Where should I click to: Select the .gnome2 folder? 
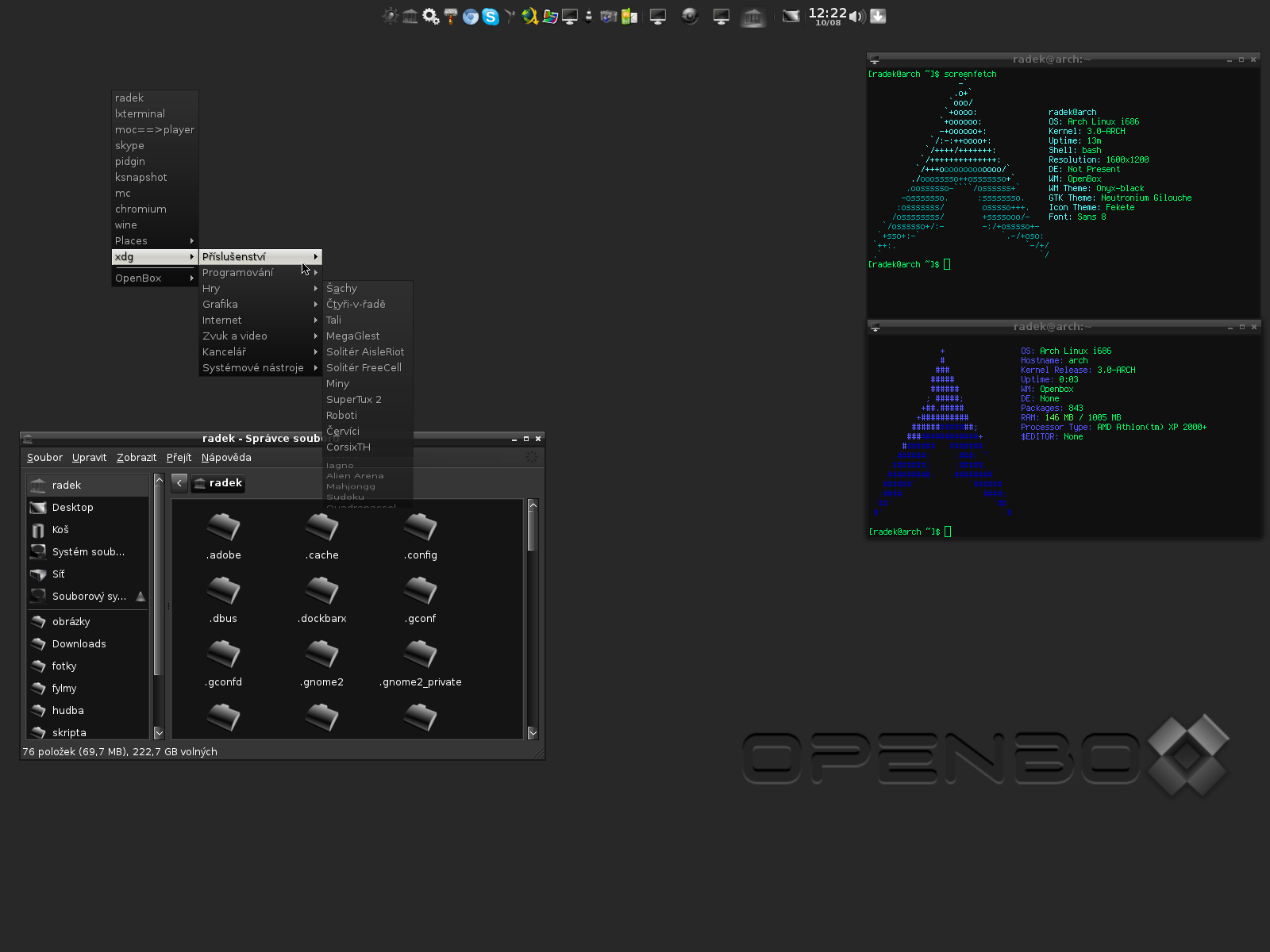tap(322, 664)
